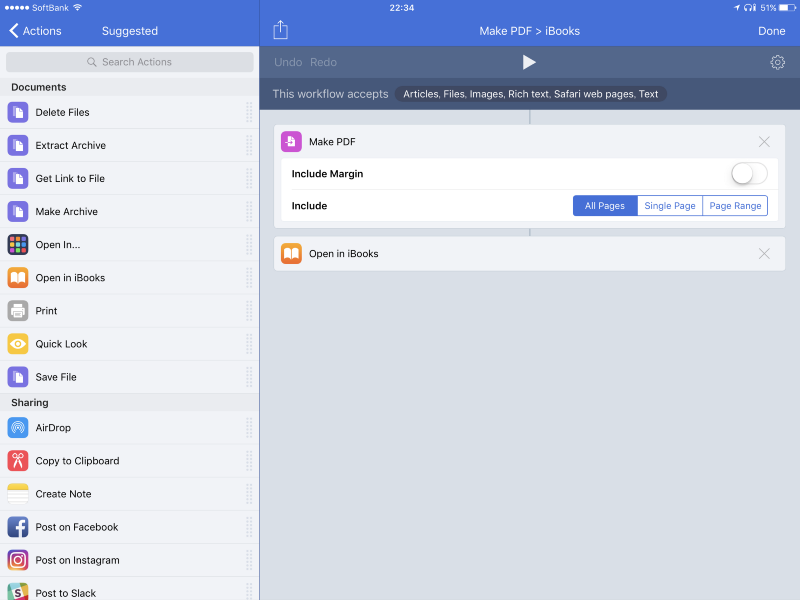Go back to Actions list
The width and height of the screenshot is (800, 600).
point(35,31)
